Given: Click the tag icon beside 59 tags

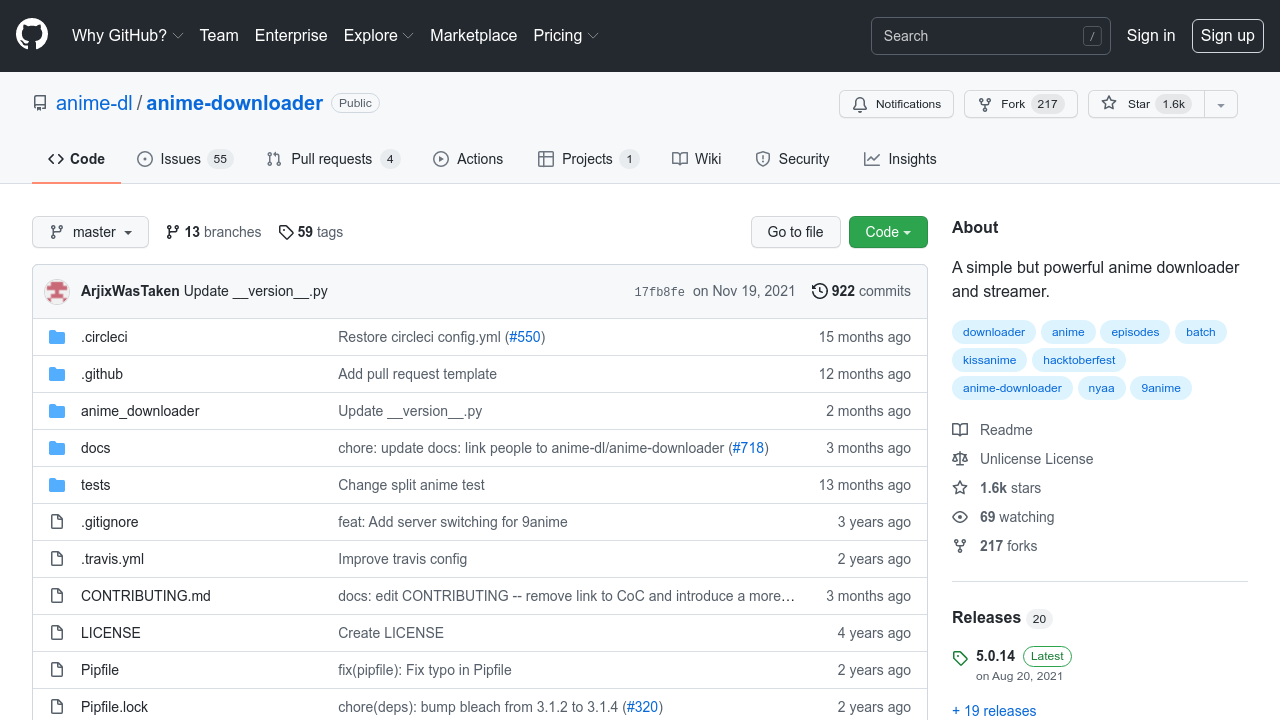Looking at the screenshot, I should point(286,232).
